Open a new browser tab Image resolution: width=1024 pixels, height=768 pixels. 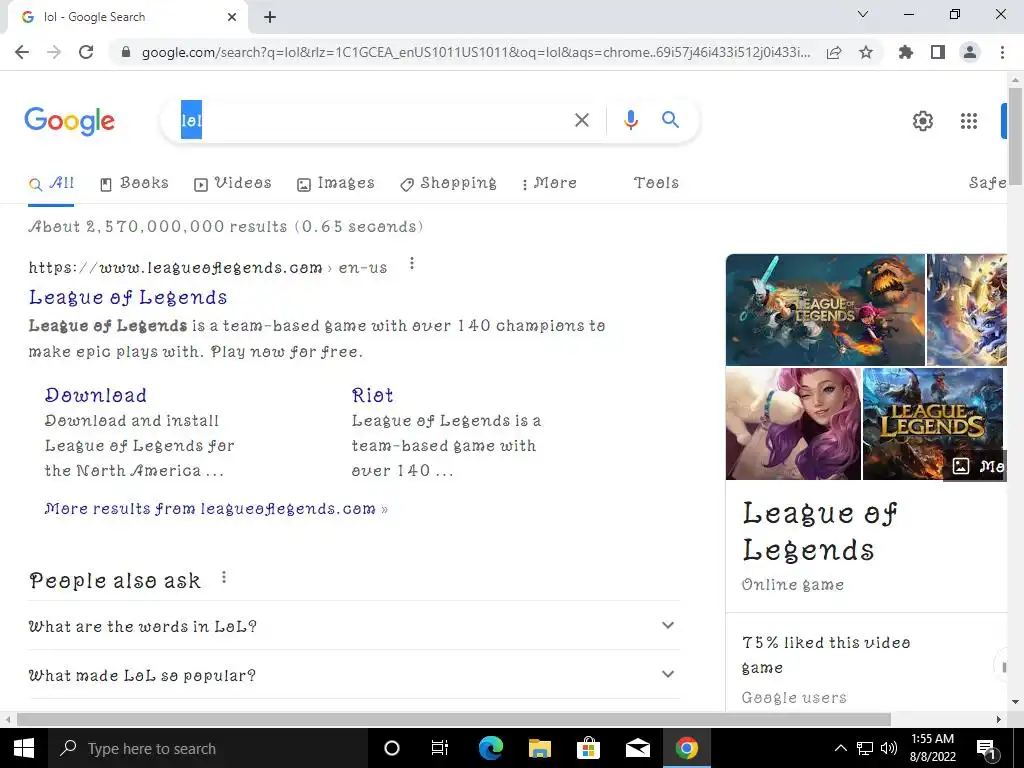[270, 17]
